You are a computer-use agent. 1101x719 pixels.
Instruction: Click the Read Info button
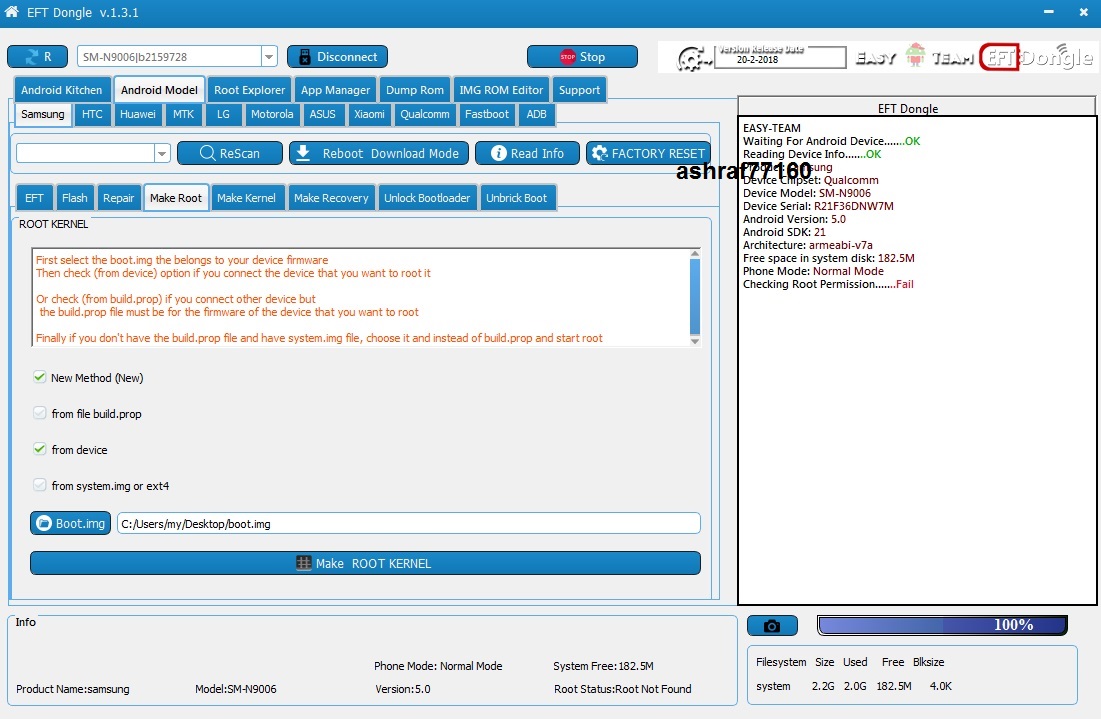pos(527,153)
